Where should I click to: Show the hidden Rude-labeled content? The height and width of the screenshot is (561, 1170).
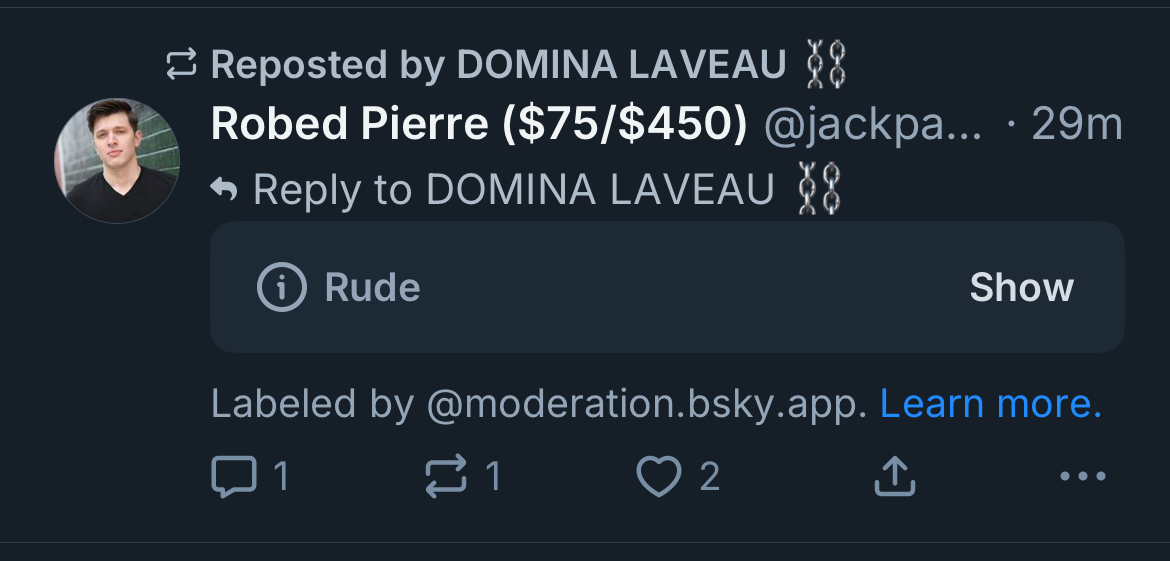(x=1021, y=288)
